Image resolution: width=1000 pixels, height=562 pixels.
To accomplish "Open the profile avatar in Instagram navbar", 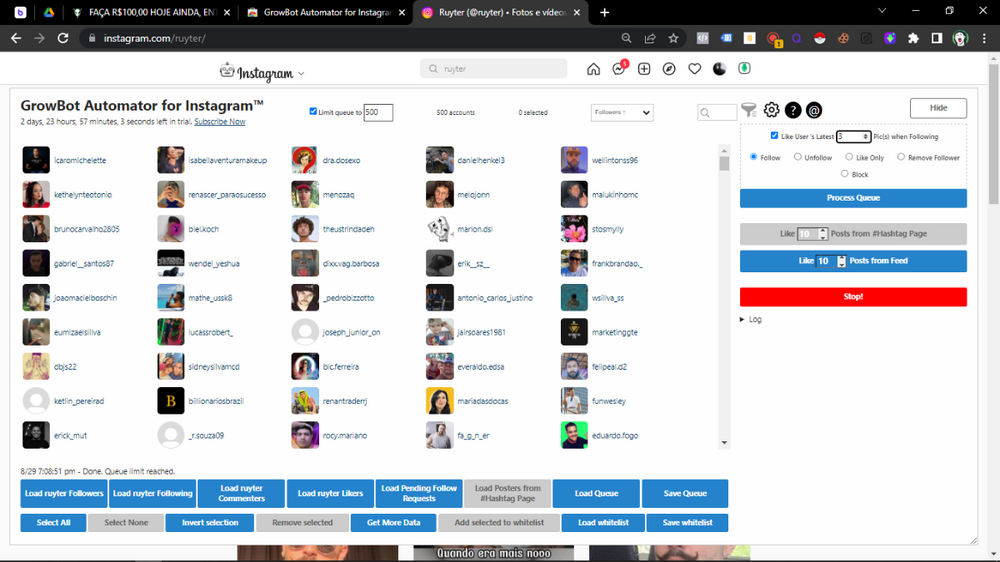I will 719,69.
